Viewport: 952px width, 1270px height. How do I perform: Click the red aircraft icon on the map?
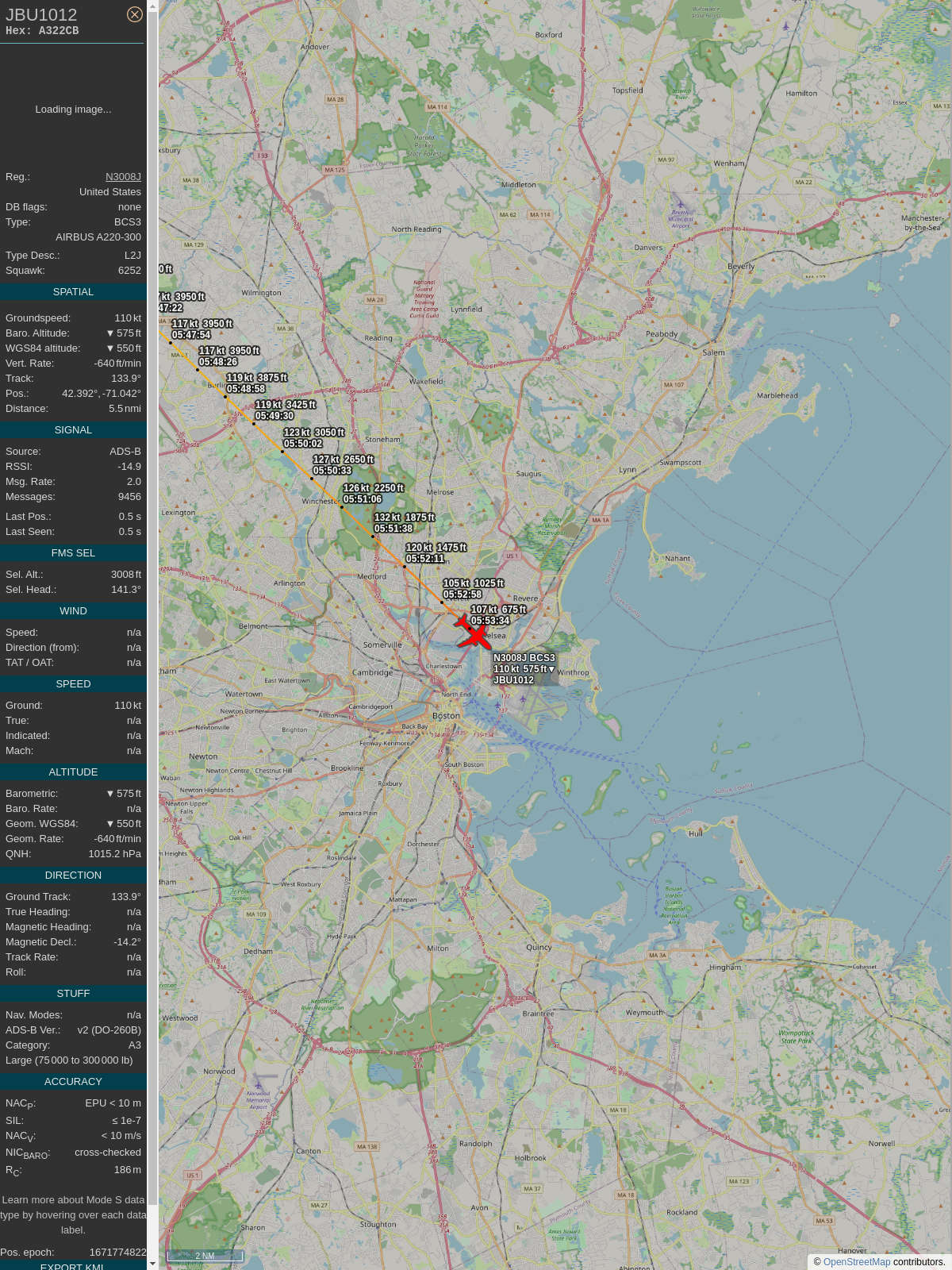click(474, 633)
